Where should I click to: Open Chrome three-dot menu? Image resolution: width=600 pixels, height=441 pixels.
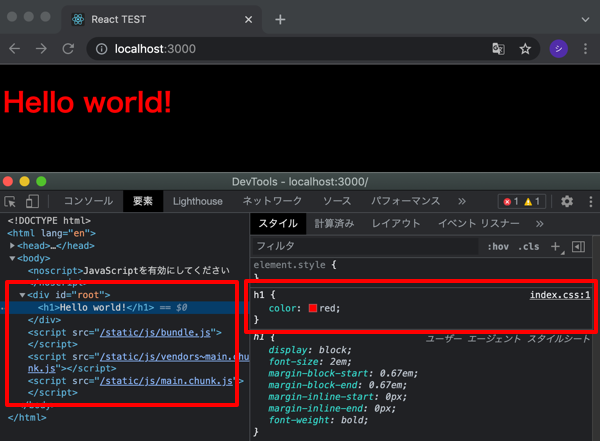click(585, 49)
